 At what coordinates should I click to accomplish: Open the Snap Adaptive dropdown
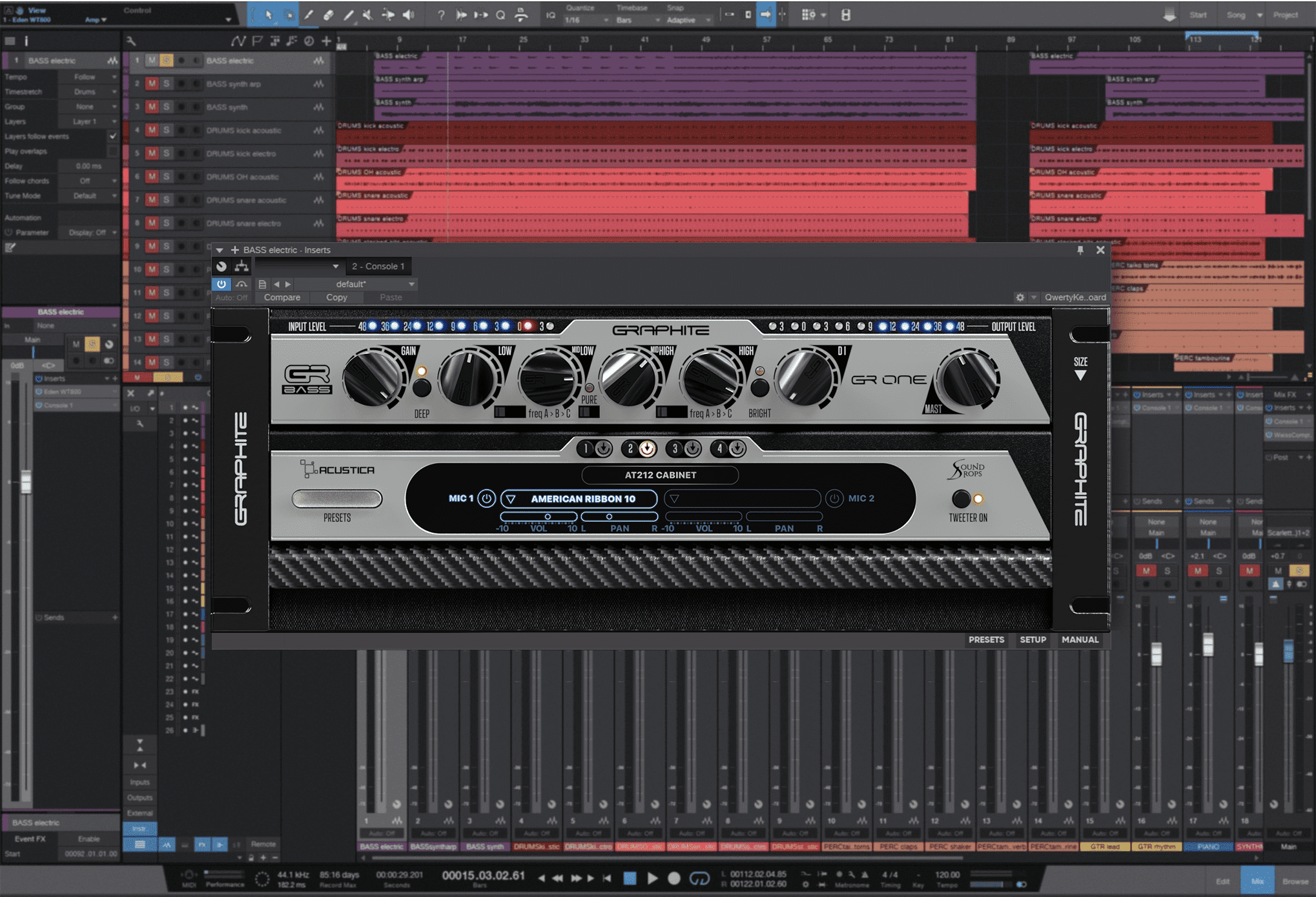click(x=688, y=20)
